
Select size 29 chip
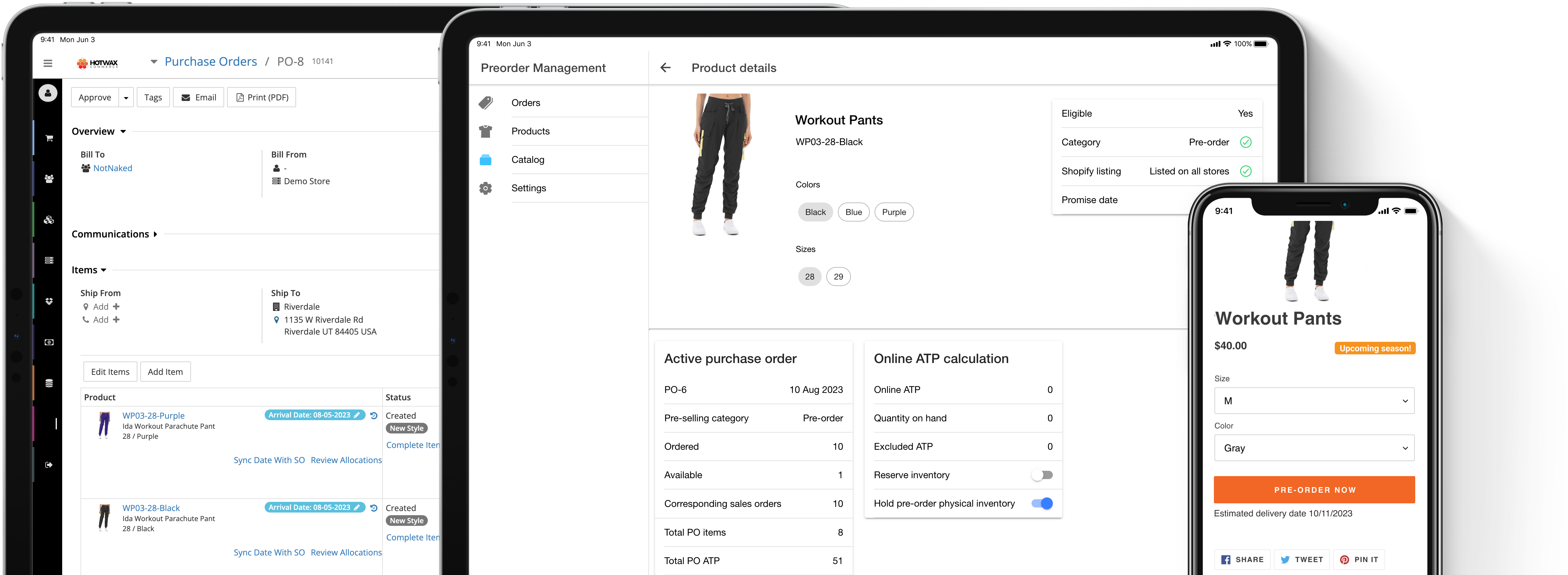tap(838, 277)
